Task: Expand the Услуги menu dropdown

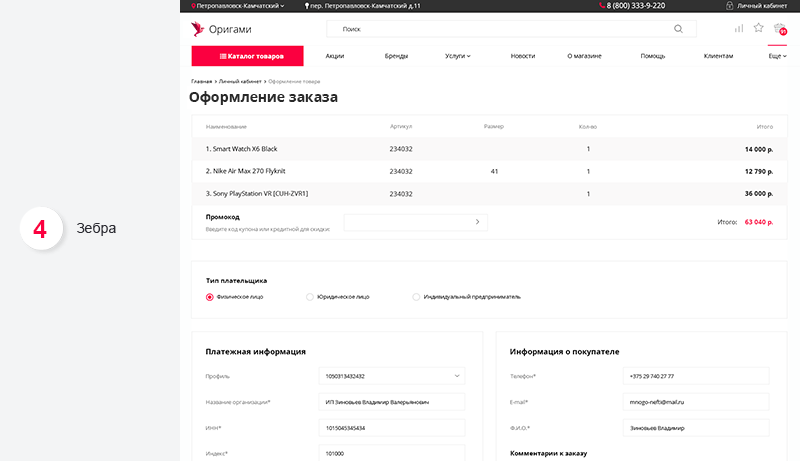Action: pyautogui.click(x=468, y=56)
